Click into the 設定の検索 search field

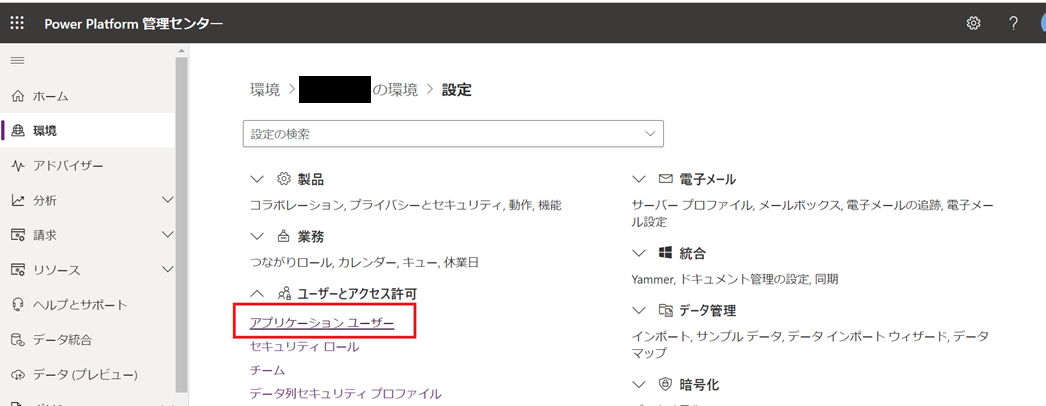(453, 133)
